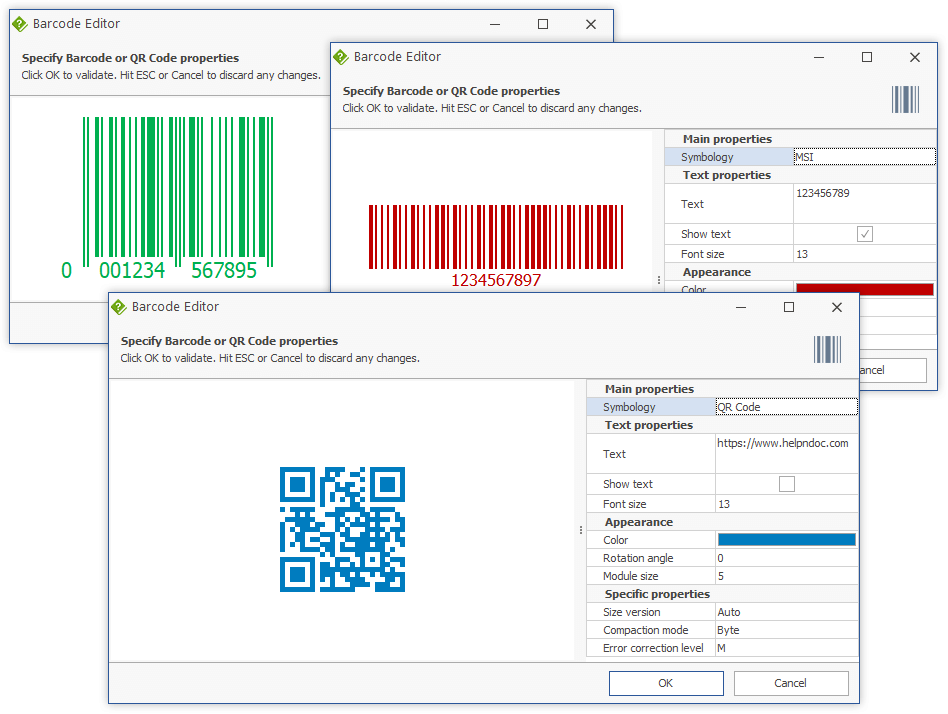Click the Text field containing https://www.helpndoc.com
Image resolution: width=948 pixels, height=714 pixels.
(x=786, y=453)
